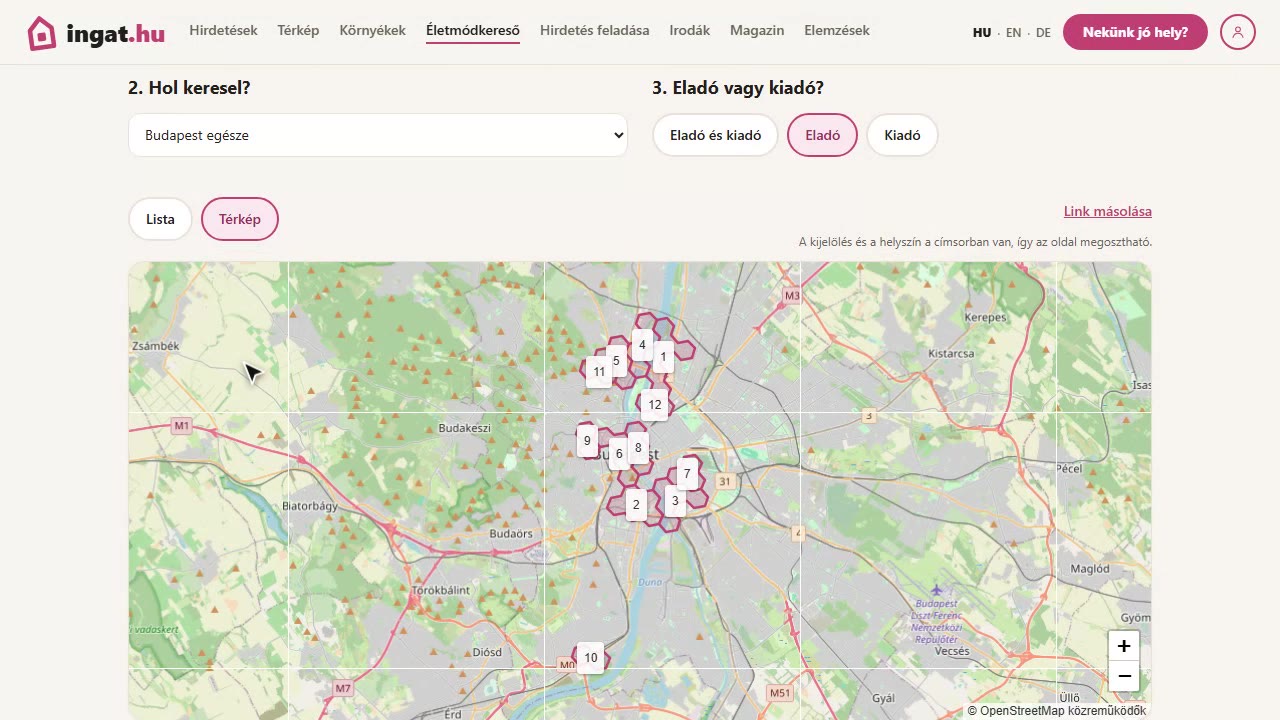Select map marker number 10
Image resolution: width=1280 pixels, height=720 pixels.
coord(591,658)
